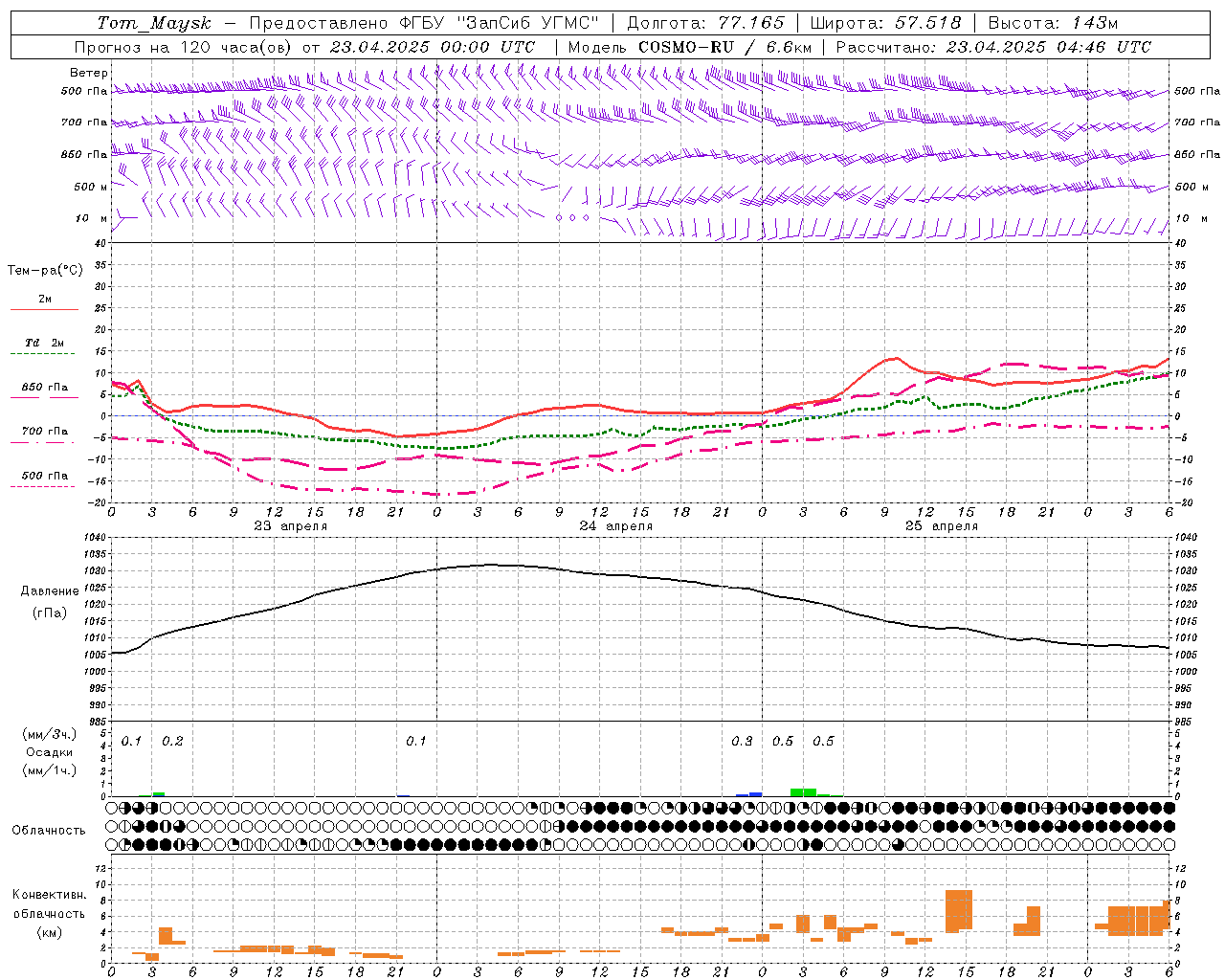Click the 25 апреля date label
Image resolution: width=1225 pixels, height=980 pixels.
pos(942,526)
